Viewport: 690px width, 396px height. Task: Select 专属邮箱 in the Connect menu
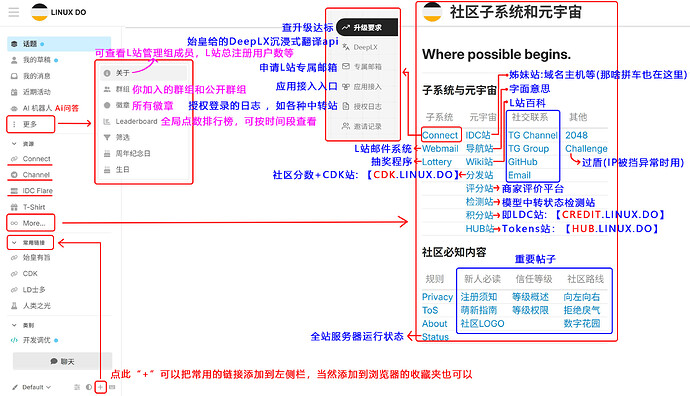367,67
